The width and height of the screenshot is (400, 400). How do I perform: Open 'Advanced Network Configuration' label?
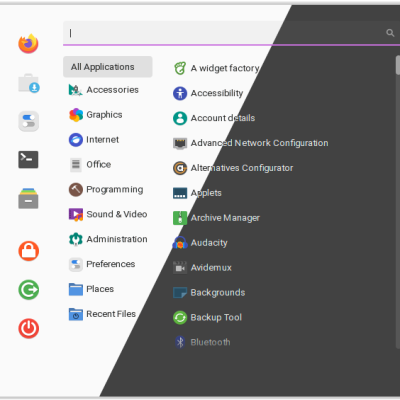point(259,143)
